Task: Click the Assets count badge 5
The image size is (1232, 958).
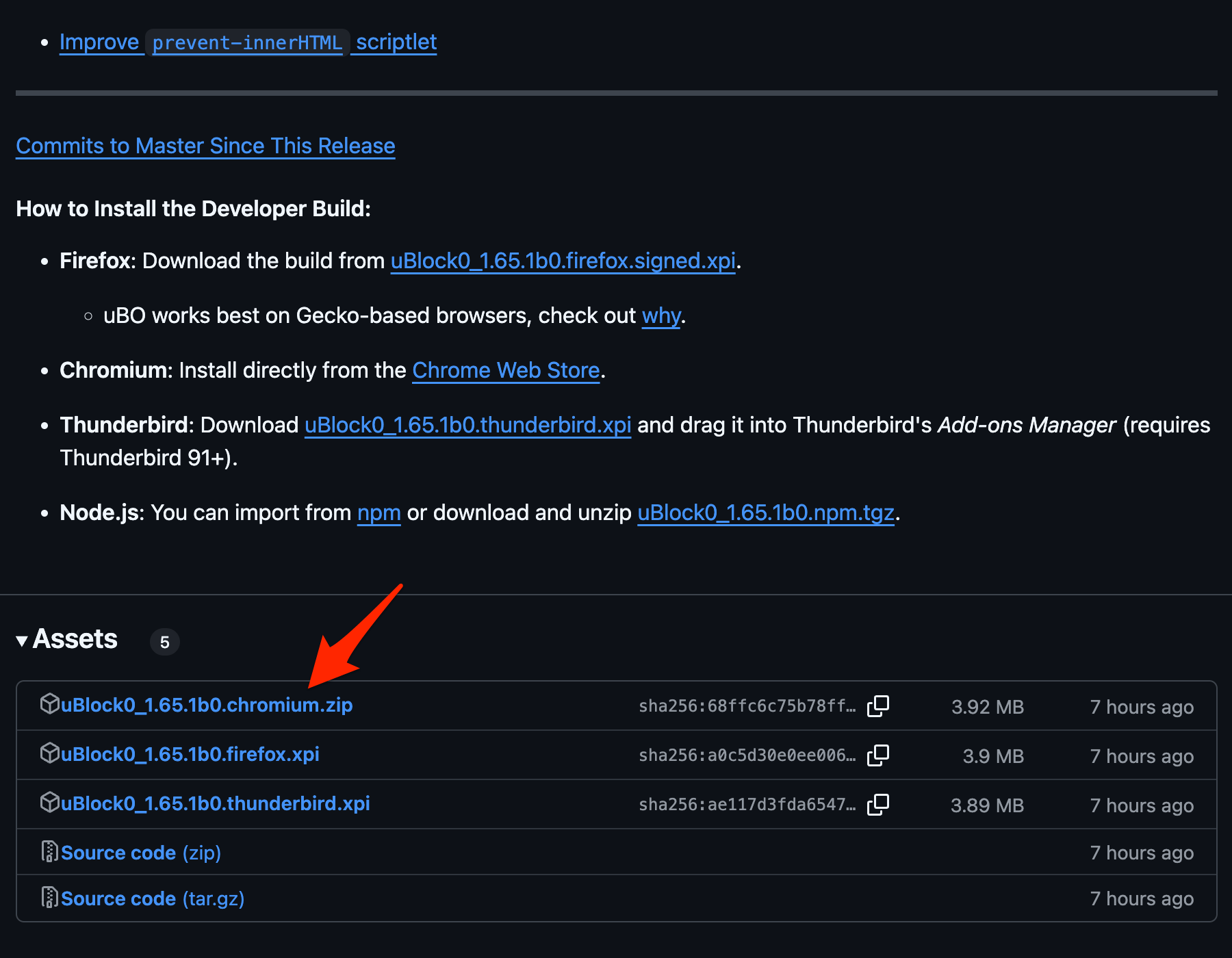Action: (164, 642)
